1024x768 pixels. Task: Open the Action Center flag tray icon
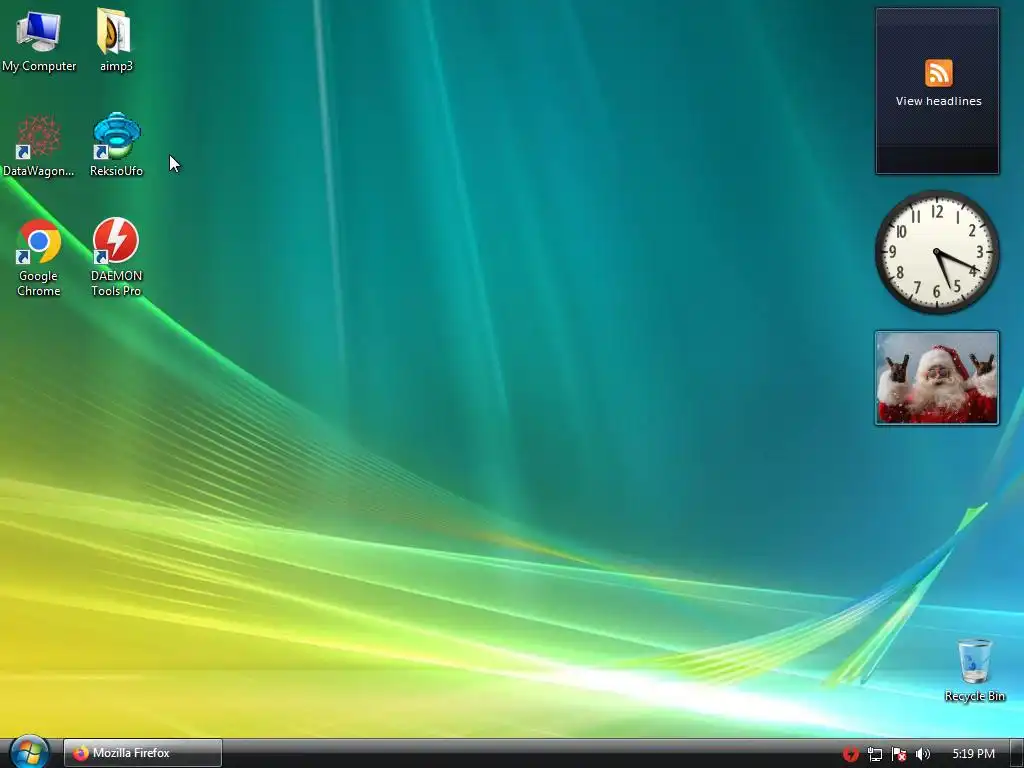[899, 754]
